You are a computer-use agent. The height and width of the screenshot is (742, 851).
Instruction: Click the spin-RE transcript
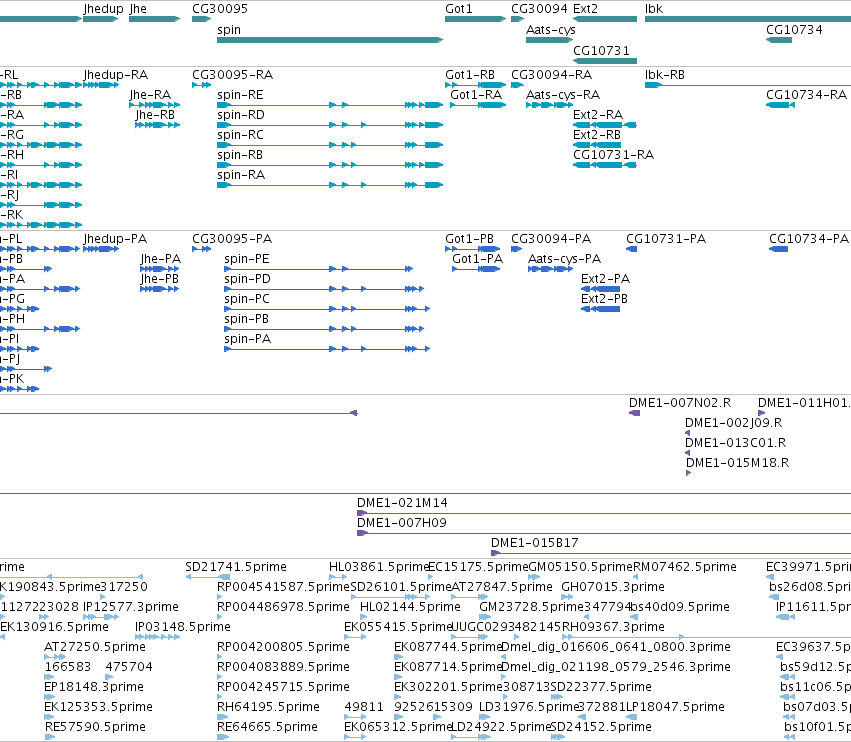pyautogui.click(x=330, y=105)
